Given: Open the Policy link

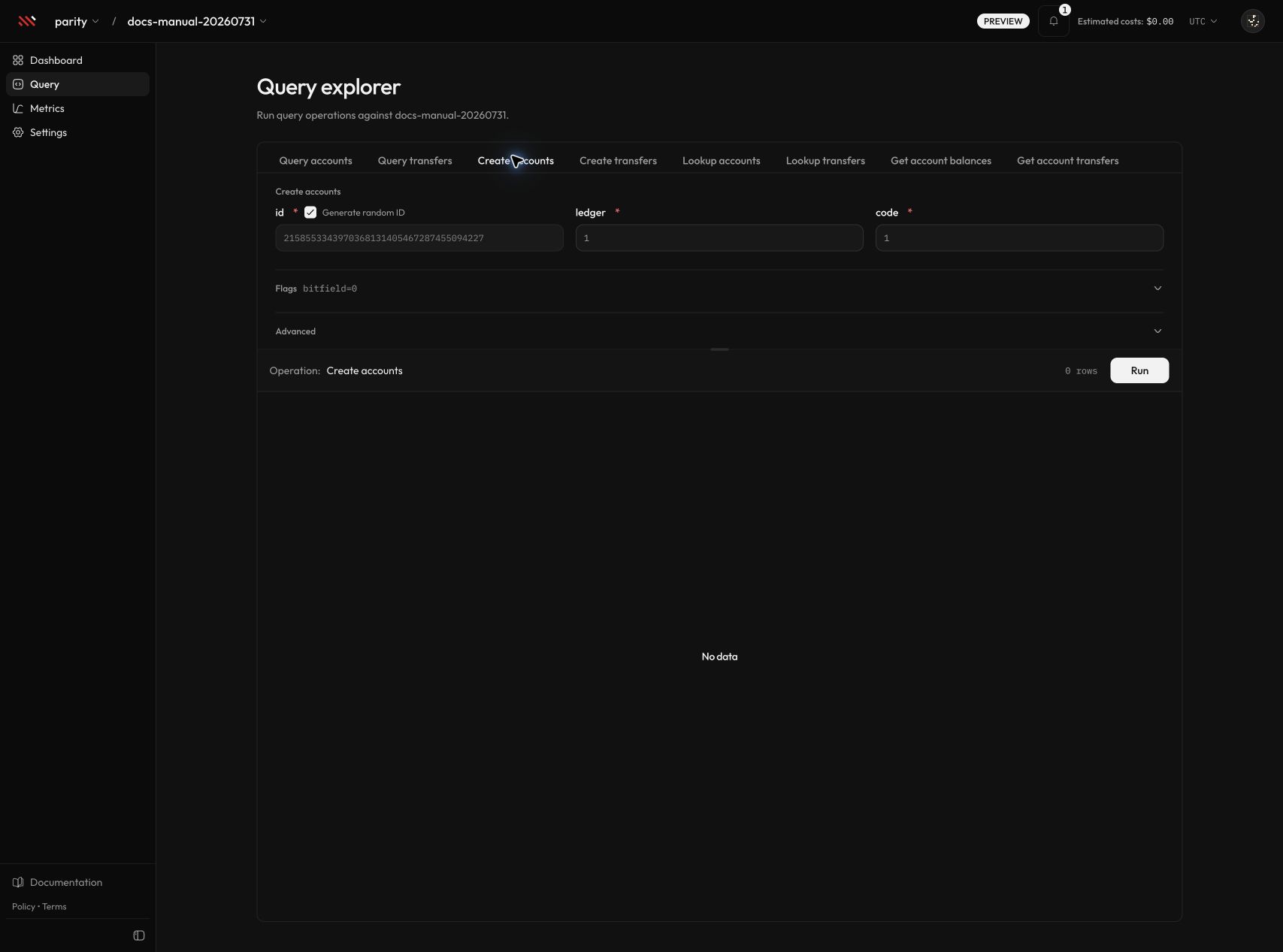Looking at the screenshot, I should tap(23, 906).
